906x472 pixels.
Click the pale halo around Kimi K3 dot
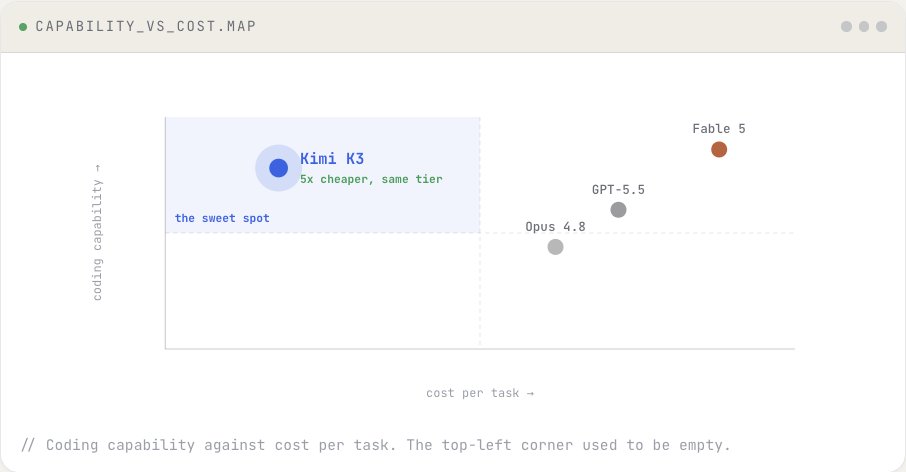pyautogui.click(x=279, y=168)
